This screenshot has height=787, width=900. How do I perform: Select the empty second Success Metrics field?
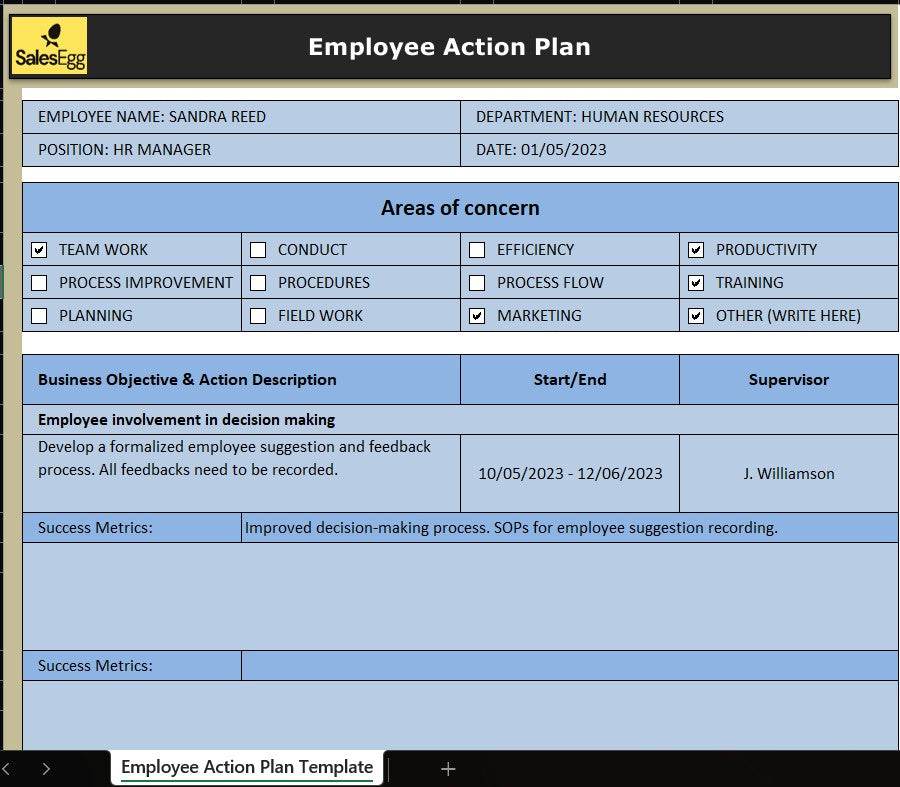569,666
